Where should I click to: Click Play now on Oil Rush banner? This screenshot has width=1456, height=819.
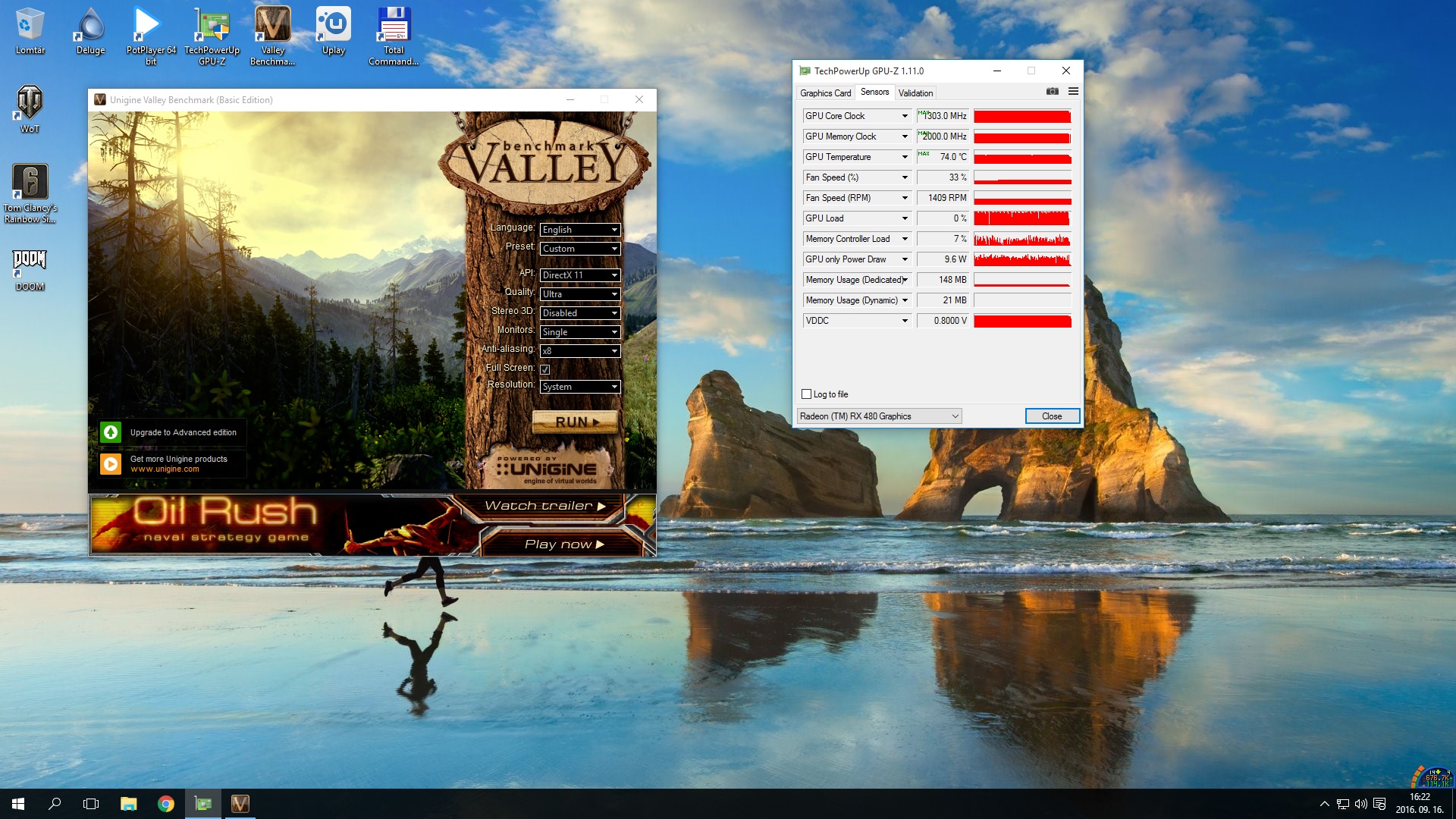coord(564,544)
